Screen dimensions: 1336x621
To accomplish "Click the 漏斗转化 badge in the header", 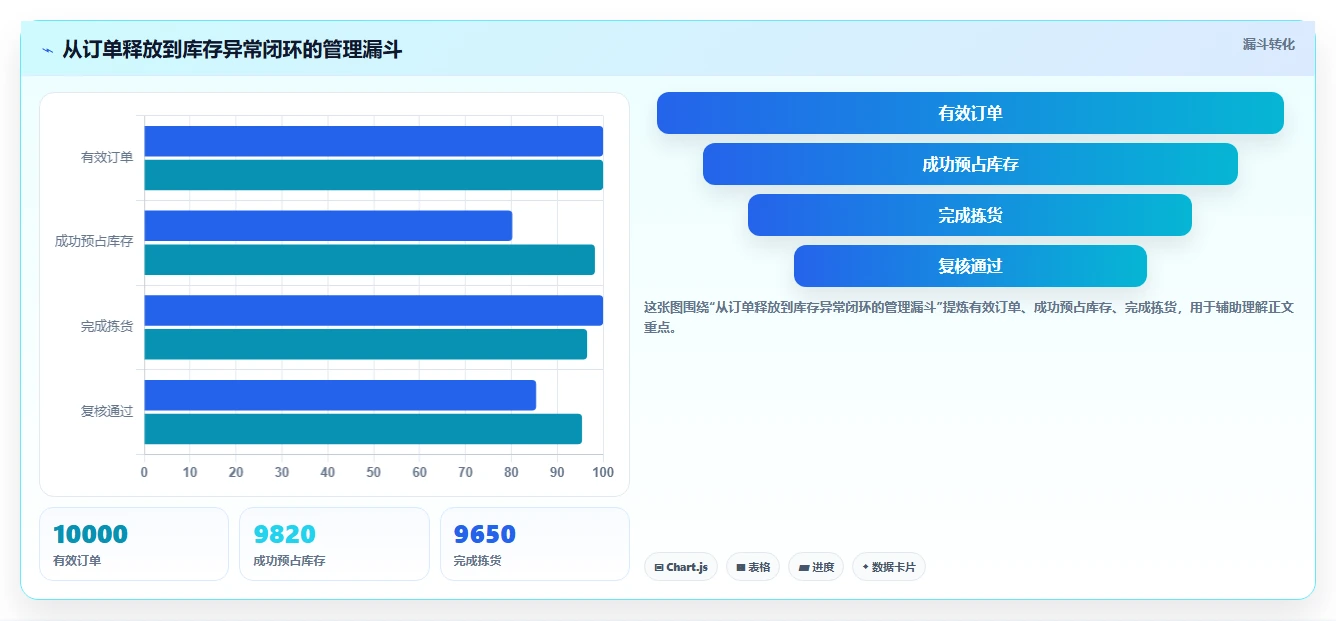I will coord(1268,45).
